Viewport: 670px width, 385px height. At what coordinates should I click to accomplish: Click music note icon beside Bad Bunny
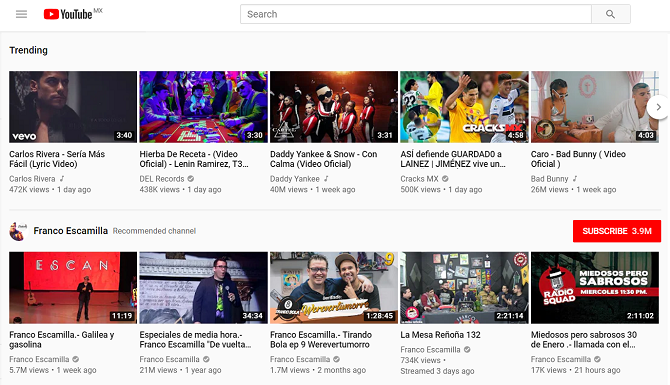click(x=575, y=178)
